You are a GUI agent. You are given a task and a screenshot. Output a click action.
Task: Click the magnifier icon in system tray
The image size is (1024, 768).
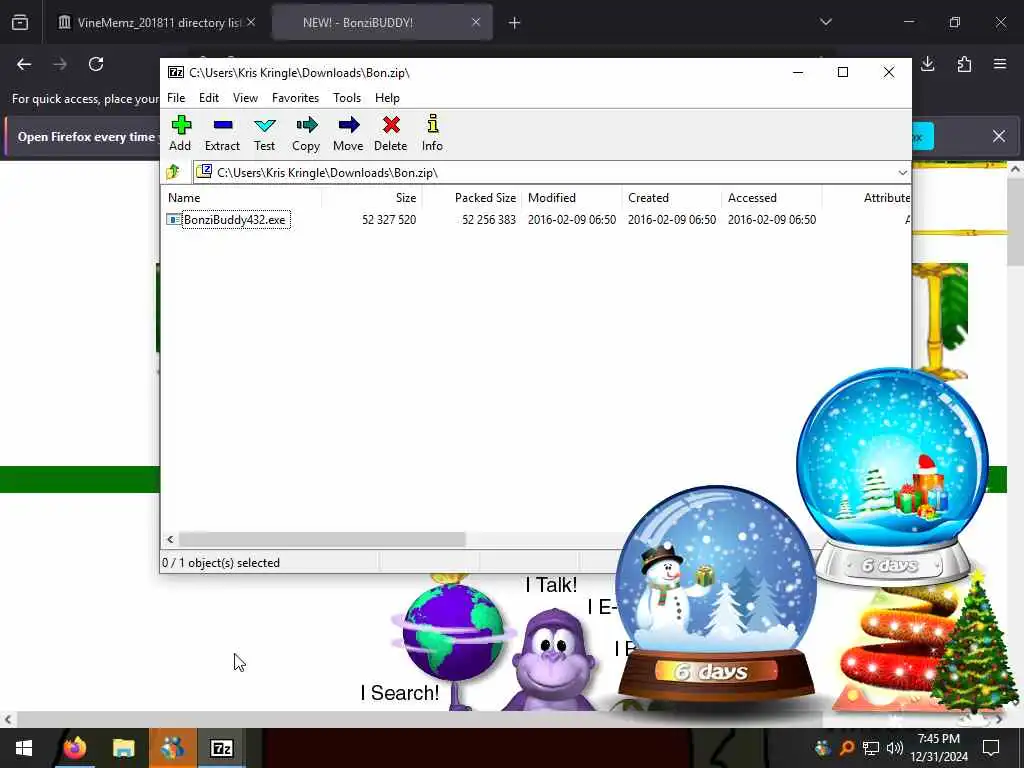[846, 748]
